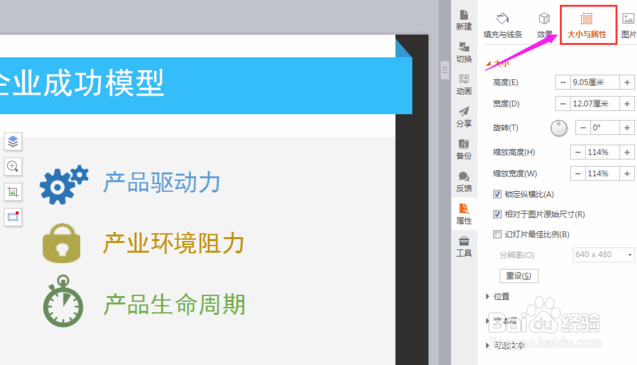Increase 宽度 with plus button

(627, 104)
